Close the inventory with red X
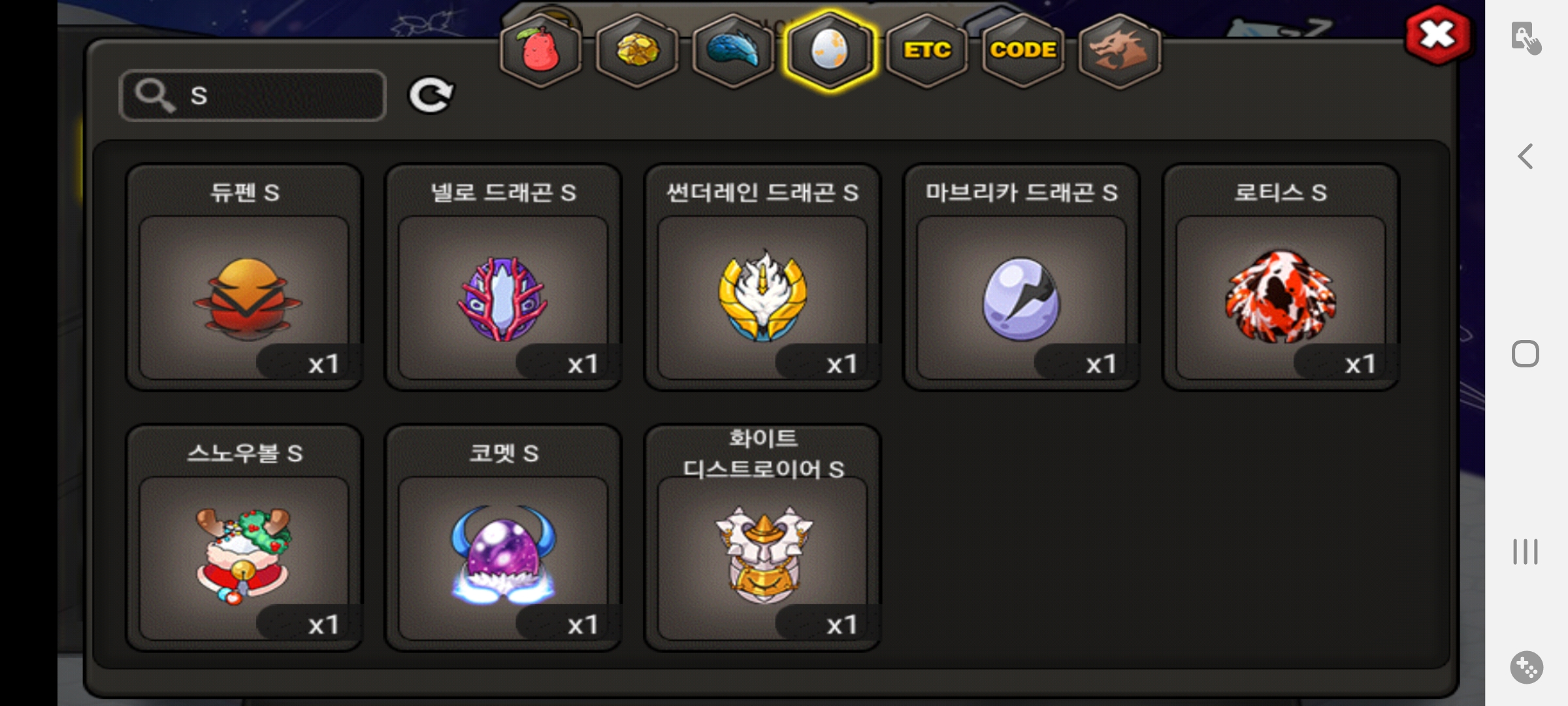Screen dimensions: 1568x706 pyautogui.click(x=1438, y=35)
